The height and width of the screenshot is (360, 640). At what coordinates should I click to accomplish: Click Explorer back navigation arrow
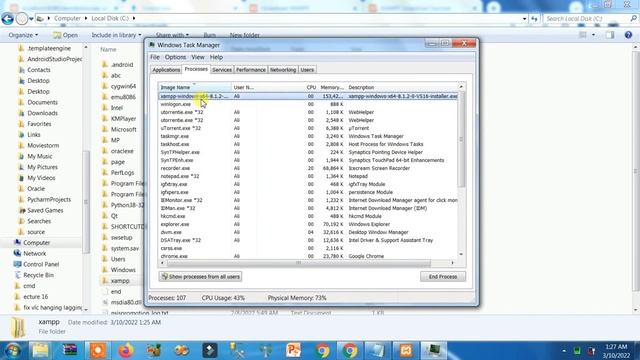[7, 18]
